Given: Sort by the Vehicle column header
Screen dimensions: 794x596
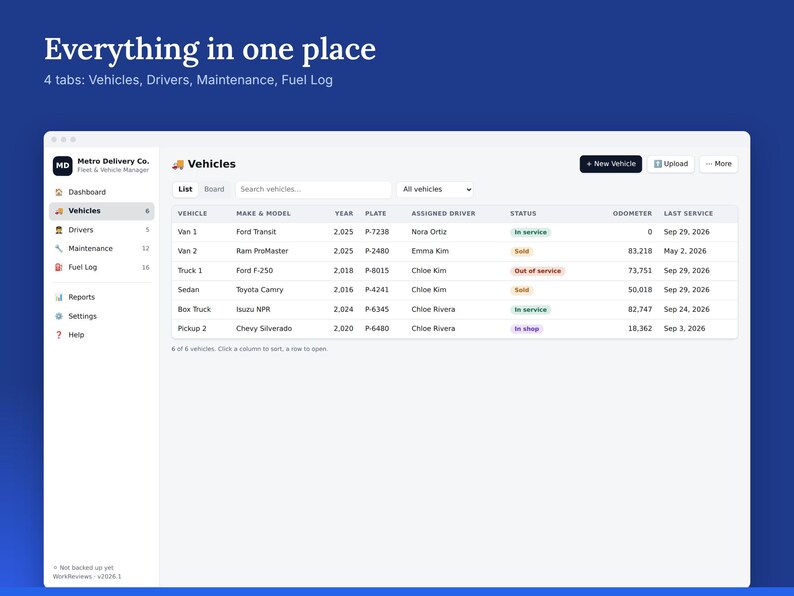Looking at the screenshot, I should click(192, 214).
